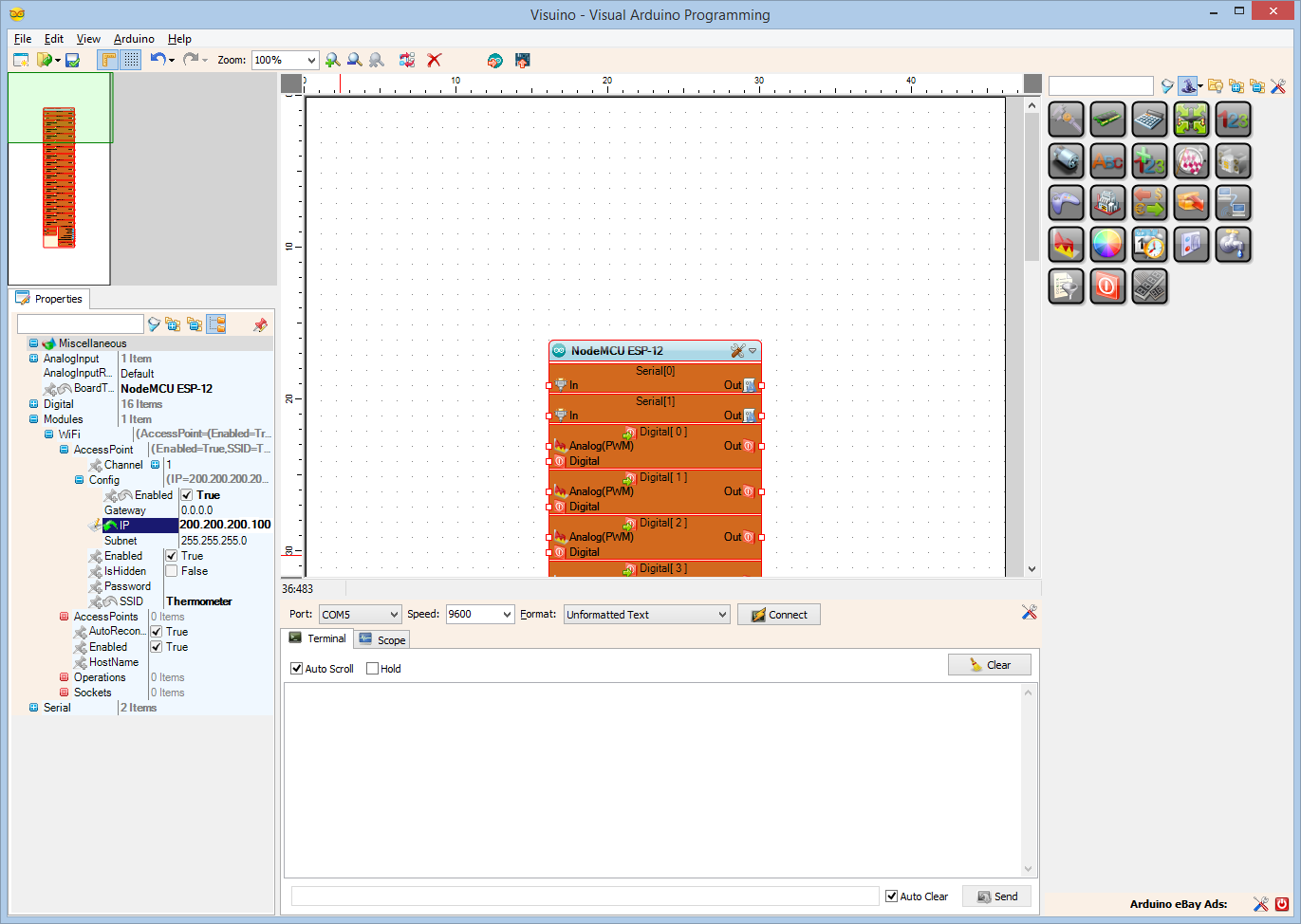Collapse the Modules property node
Screen dimensions: 1301x924
coord(34,419)
